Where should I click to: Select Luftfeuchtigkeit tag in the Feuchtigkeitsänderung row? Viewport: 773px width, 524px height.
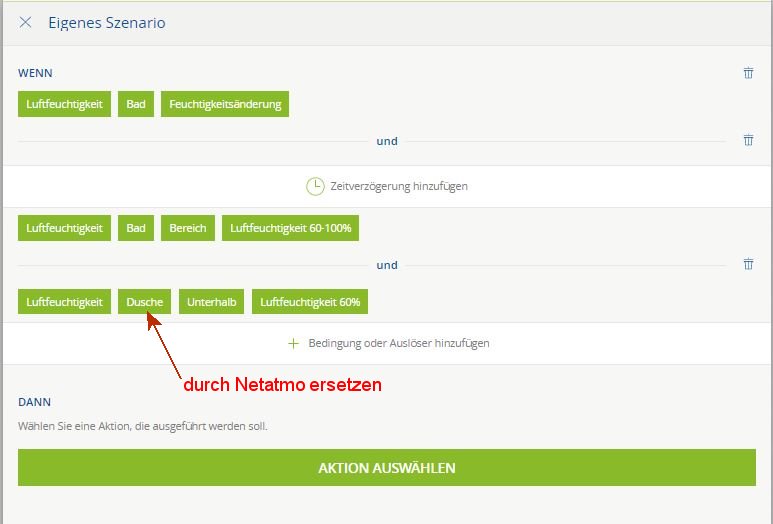tap(64, 104)
